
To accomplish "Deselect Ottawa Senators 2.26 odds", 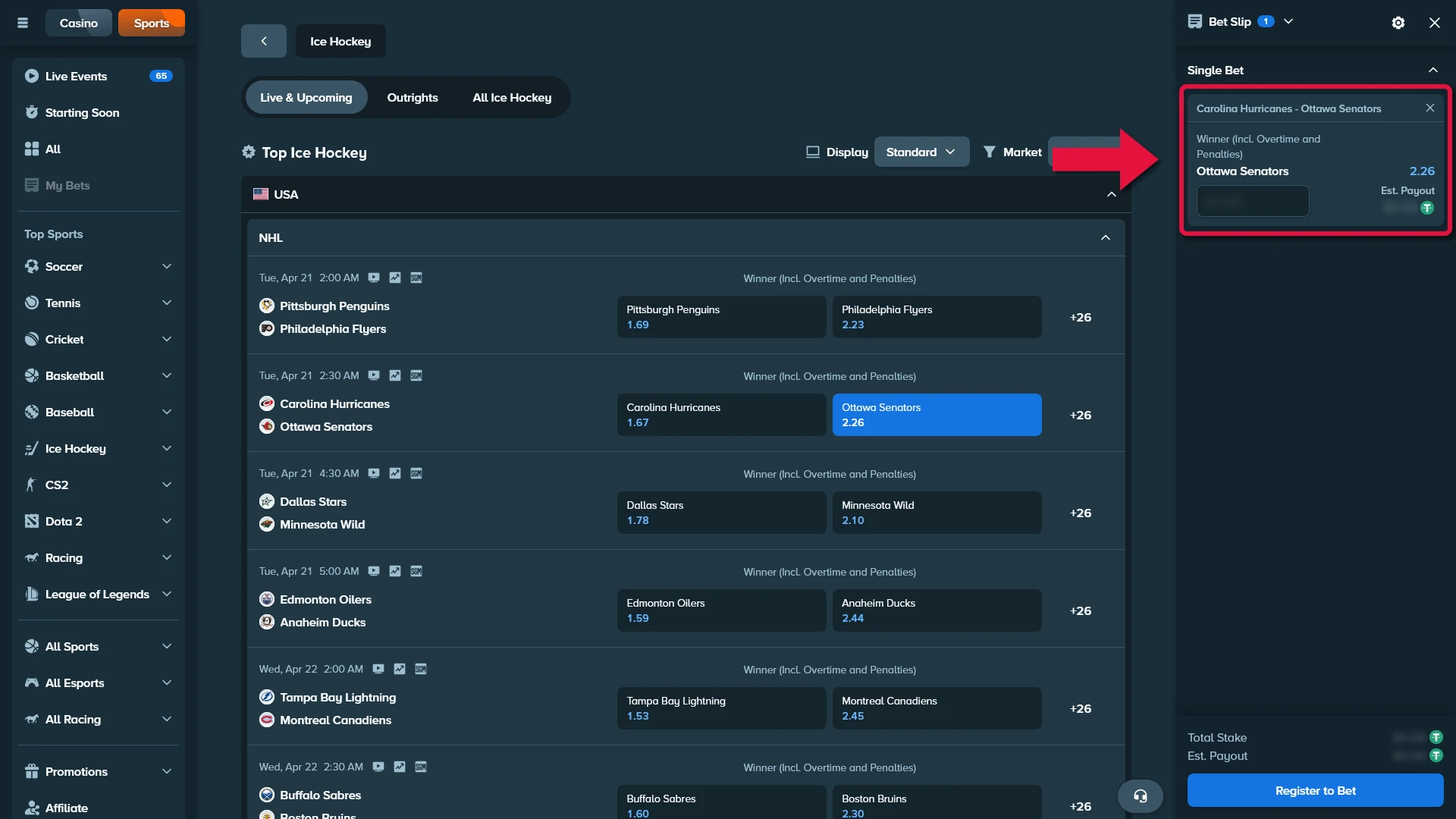I will tap(937, 415).
